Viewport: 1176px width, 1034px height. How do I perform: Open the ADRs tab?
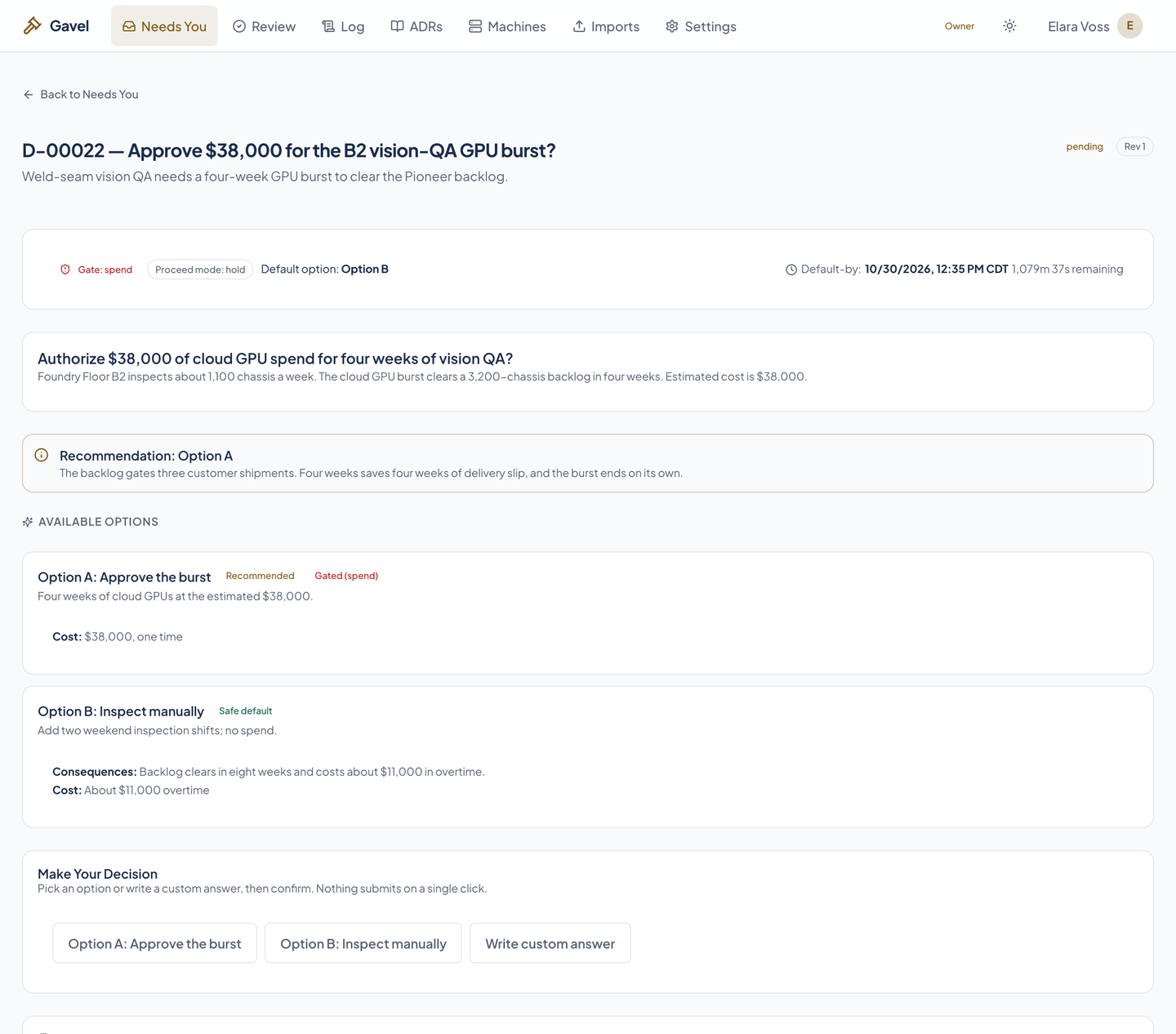point(416,26)
